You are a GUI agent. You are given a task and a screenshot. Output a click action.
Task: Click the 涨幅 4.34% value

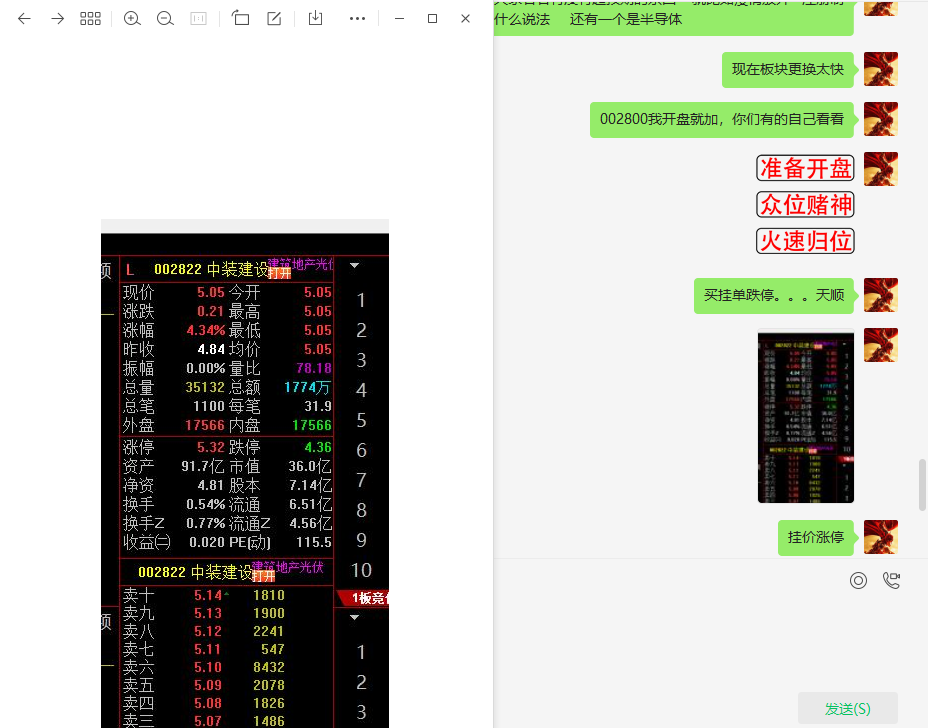(x=205, y=330)
